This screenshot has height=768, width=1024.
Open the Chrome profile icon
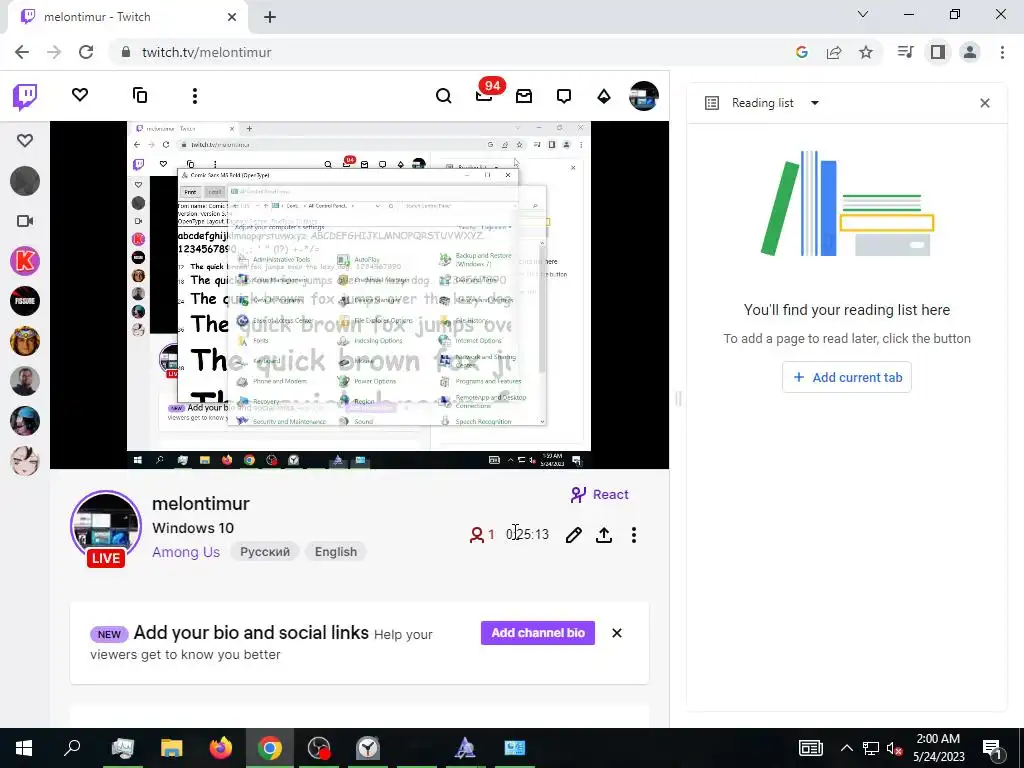pos(970,52)
